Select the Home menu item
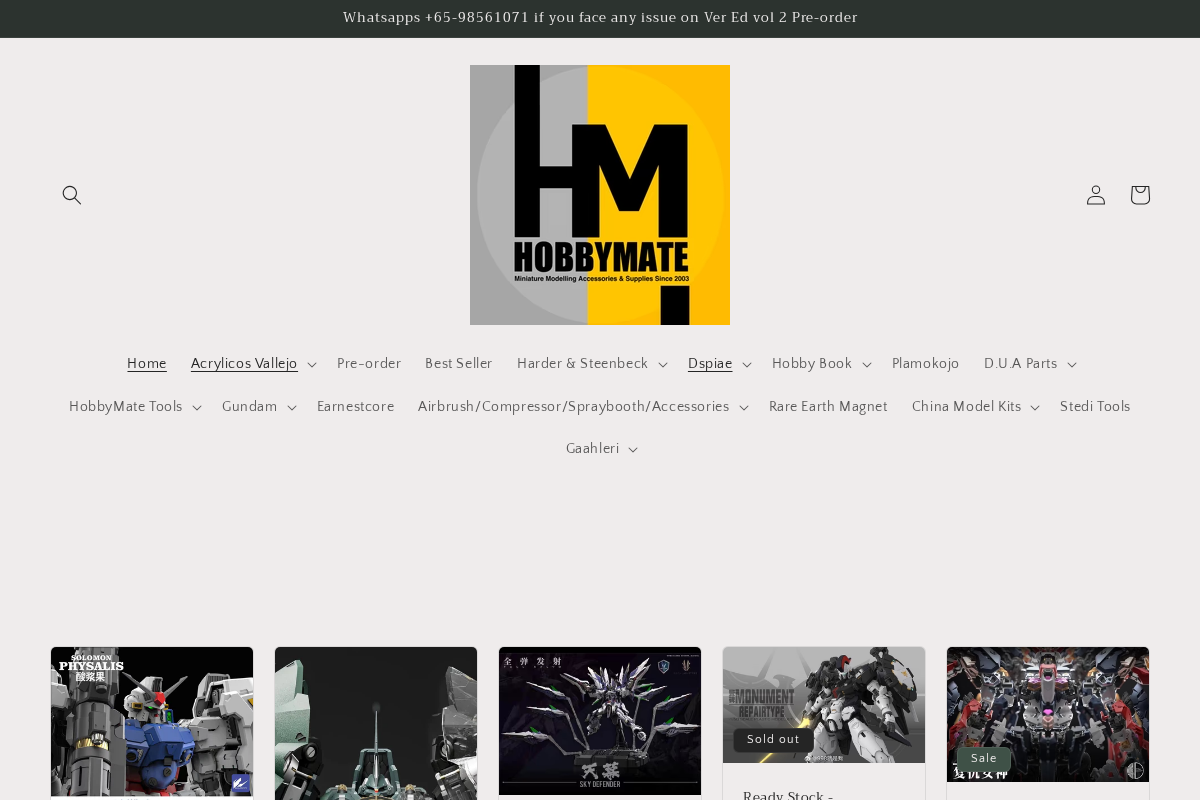1200x800 pixels. 147,364
